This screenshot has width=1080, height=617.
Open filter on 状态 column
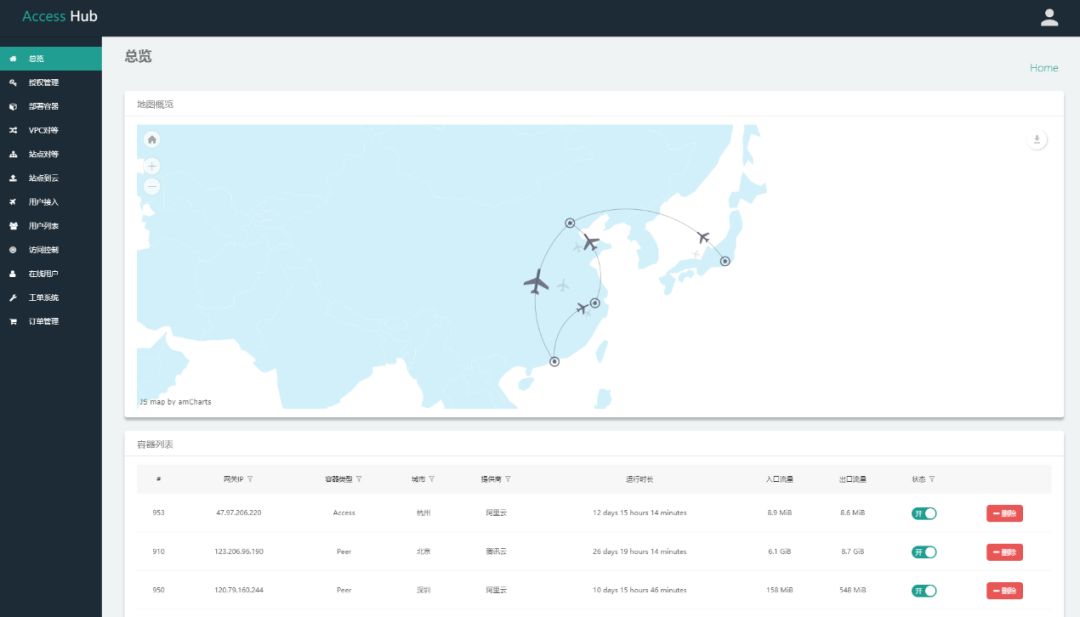(x=932, y=479)
